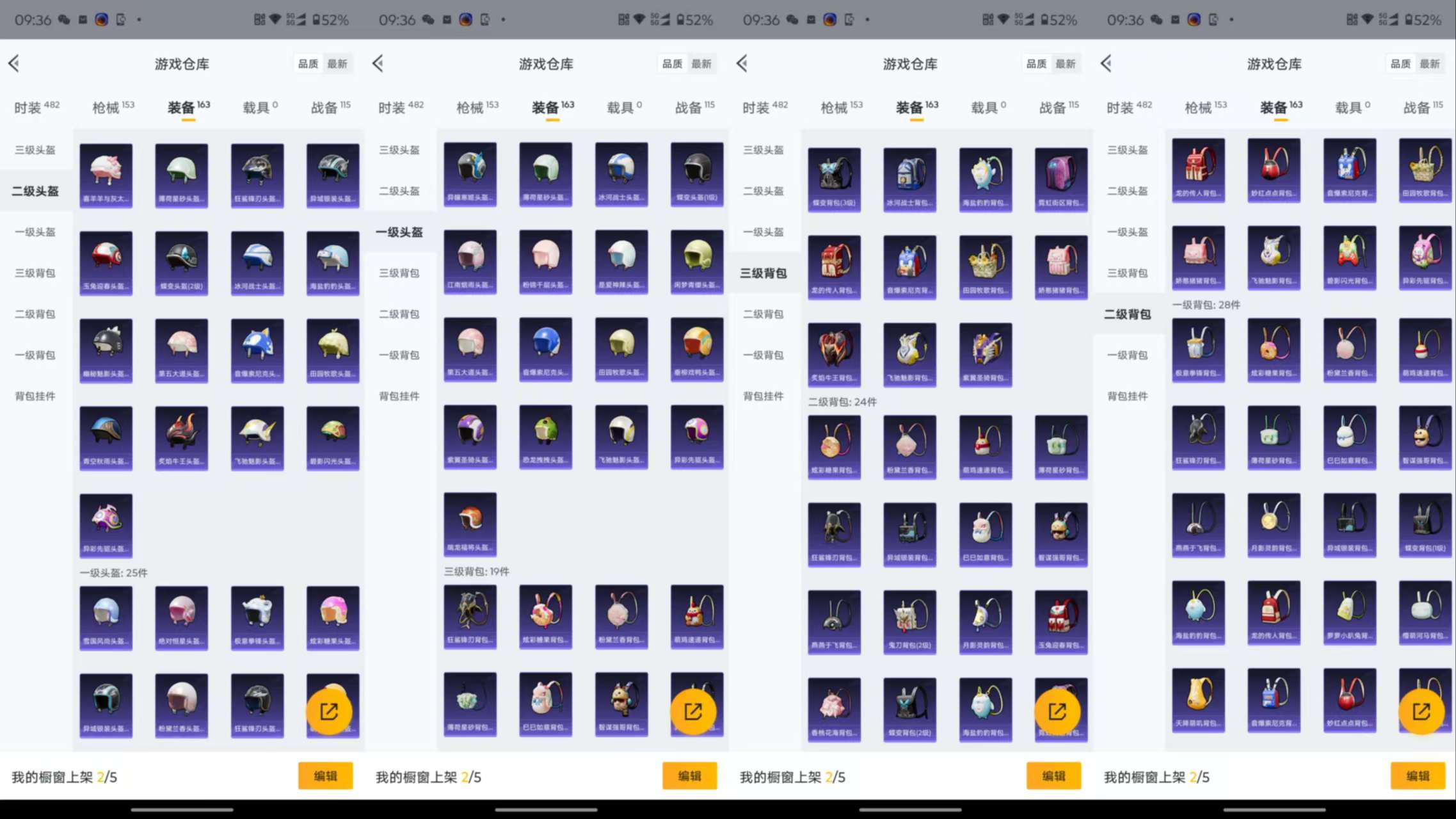The height and width of the screenshot is (819, 1456).
Task: Tap the 编辑 button
Action: (325, 775)
